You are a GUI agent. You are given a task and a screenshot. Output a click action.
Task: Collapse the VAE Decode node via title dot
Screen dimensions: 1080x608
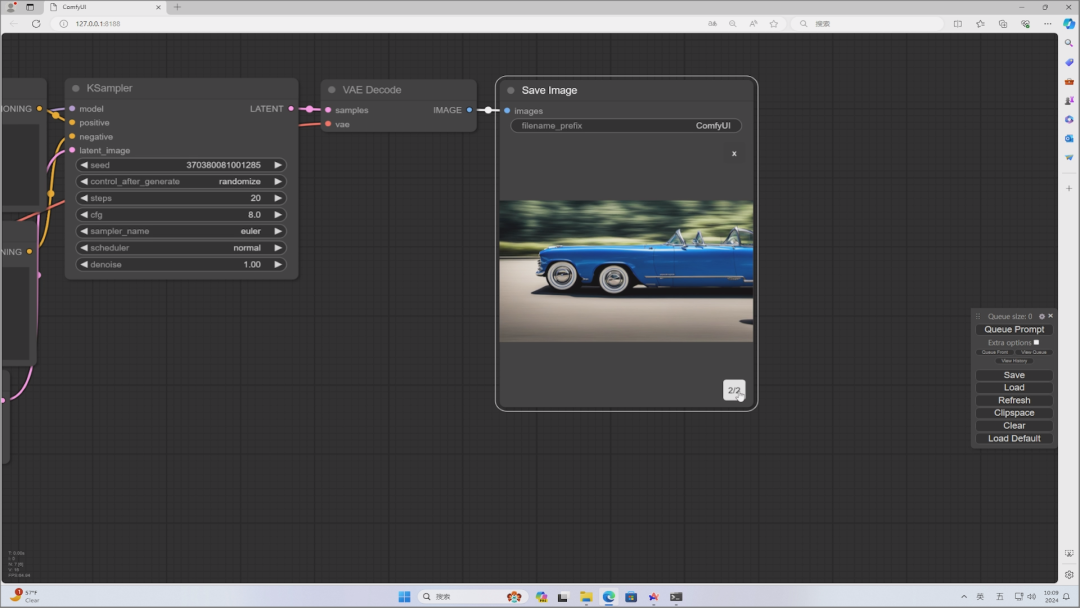331,90
